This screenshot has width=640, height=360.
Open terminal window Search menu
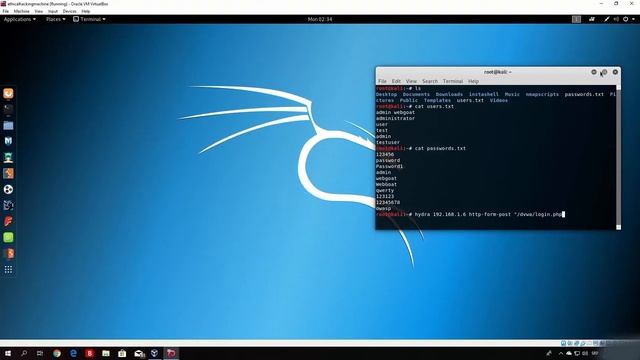tap(430, 81)
